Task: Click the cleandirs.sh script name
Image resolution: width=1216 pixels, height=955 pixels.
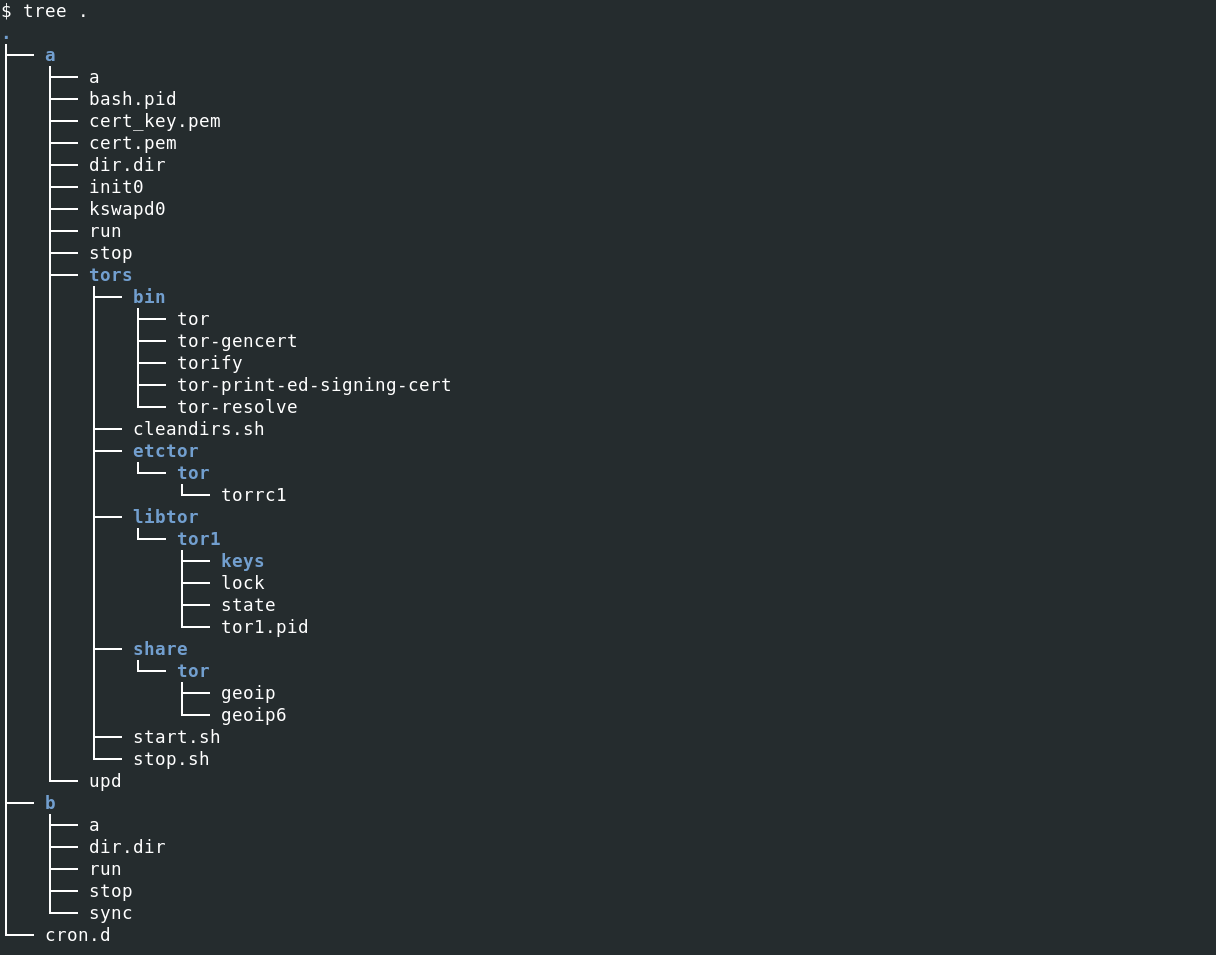Action: tap(198, 429)
